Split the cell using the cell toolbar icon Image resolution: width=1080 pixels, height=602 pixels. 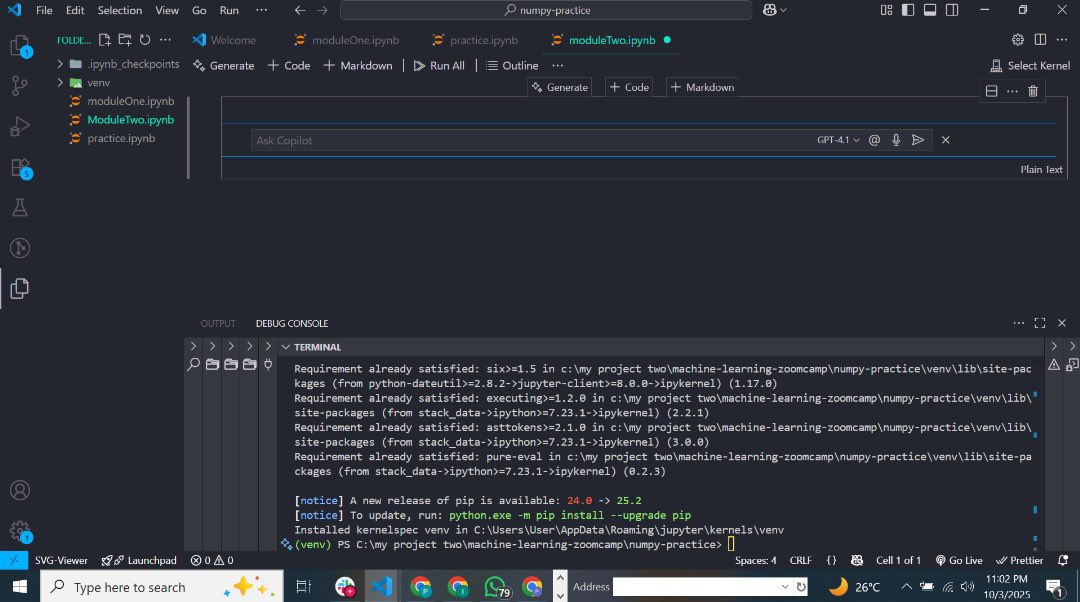[x=991, y=91]
